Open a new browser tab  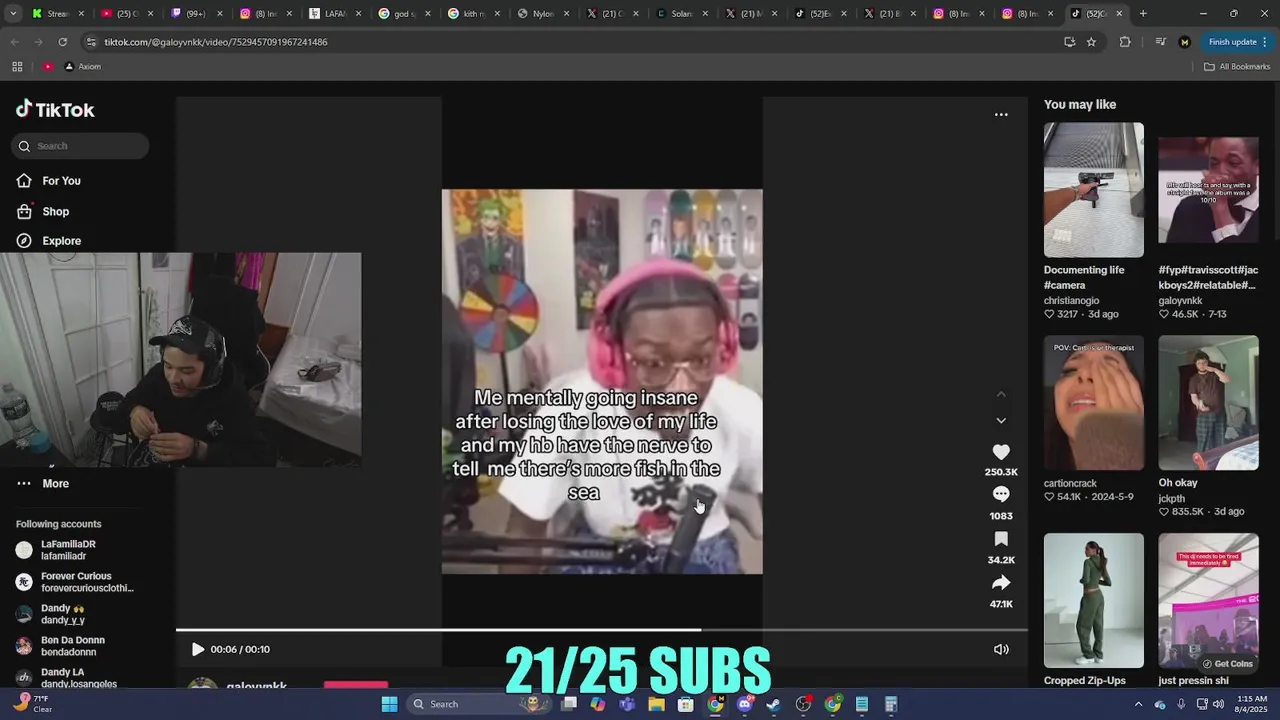tap(1143, 14)
